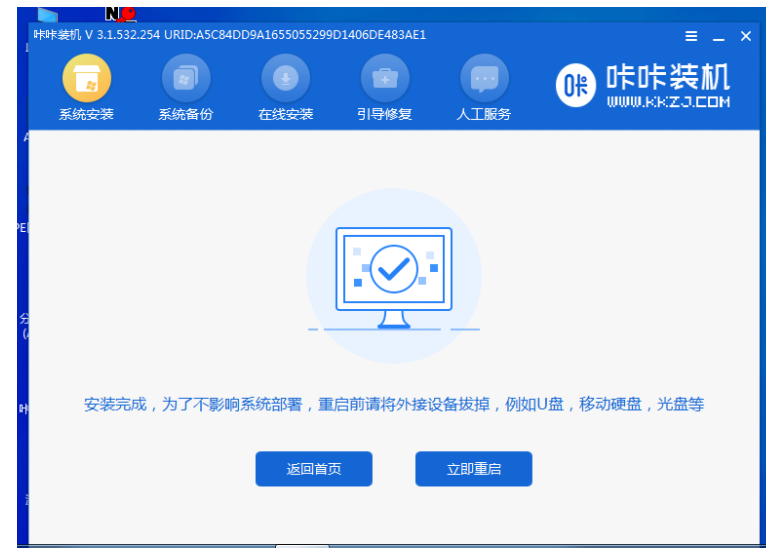Click the 咔咔装机 version title bar text
The width and height of the screenshot is (774, 559).
click(230, 35)
